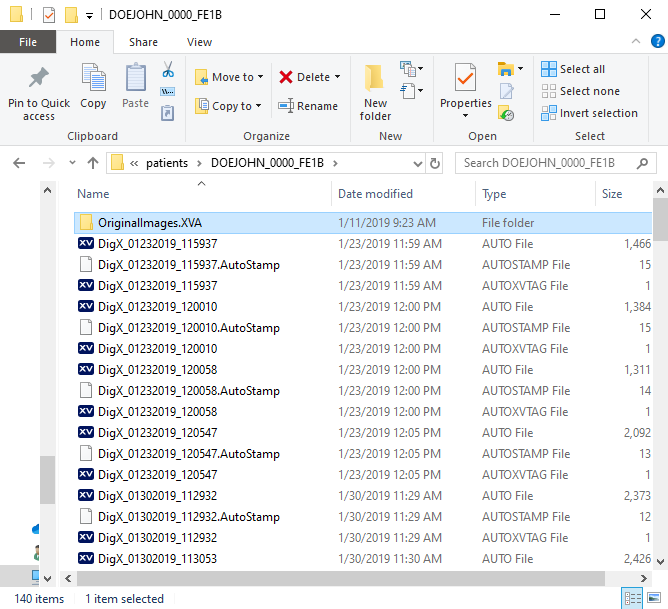This screenshot has height=609, width=668.
Task: Expand the chevron after DOEJOHN_0000_FE1B in path
Action: 335,163
